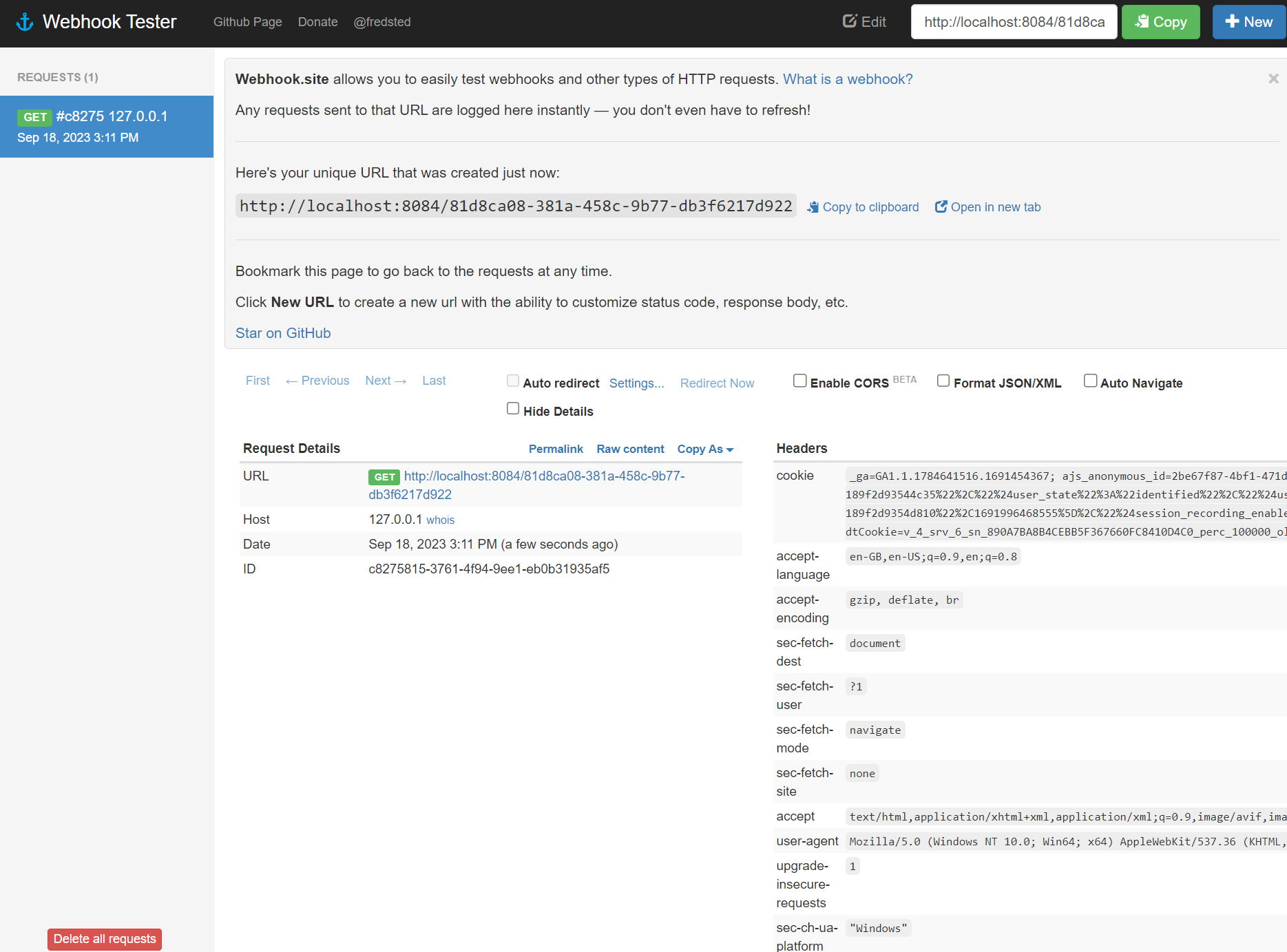
Task: Enable CORS with its checkbox
Action: (x=799, y=380)
